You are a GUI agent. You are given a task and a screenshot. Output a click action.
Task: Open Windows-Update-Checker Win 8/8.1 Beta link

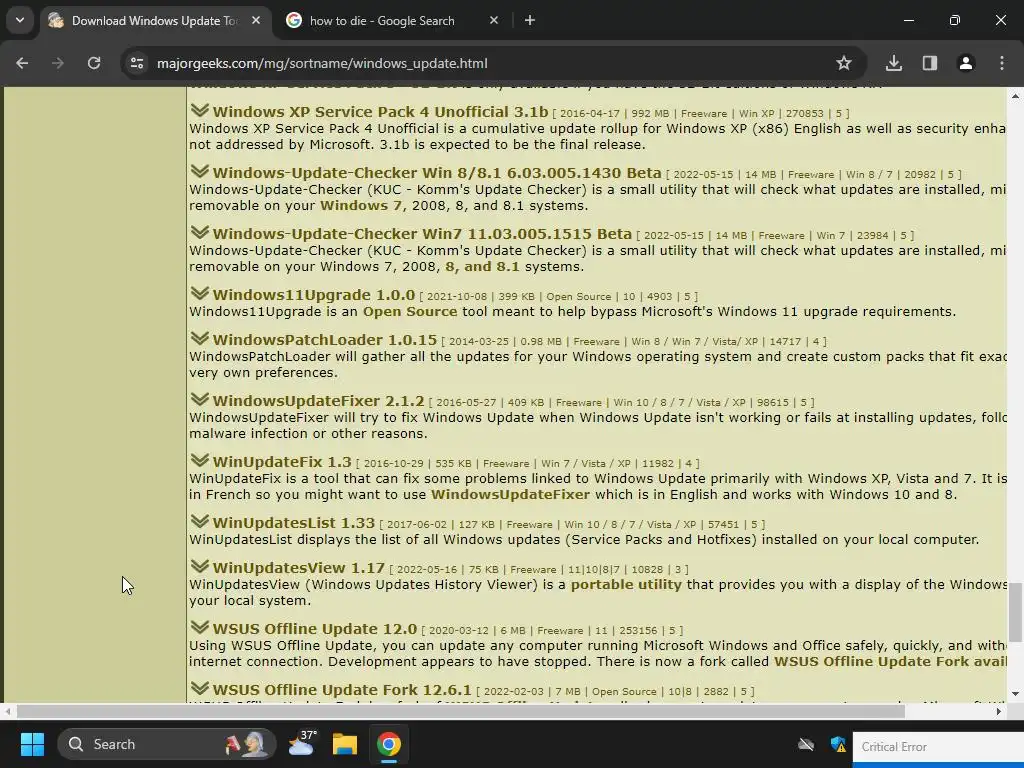pyautogui.click(x=437, y=173)
